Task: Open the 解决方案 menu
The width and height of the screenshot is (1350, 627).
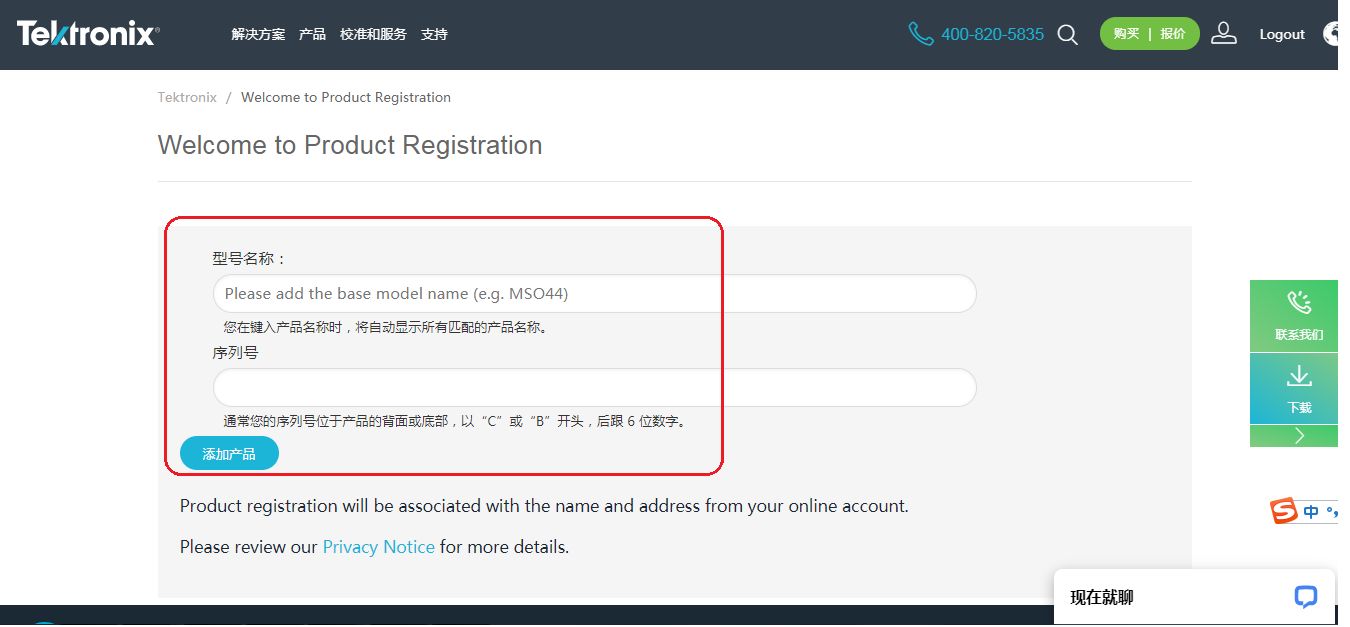Action: [x=258, y=34]
